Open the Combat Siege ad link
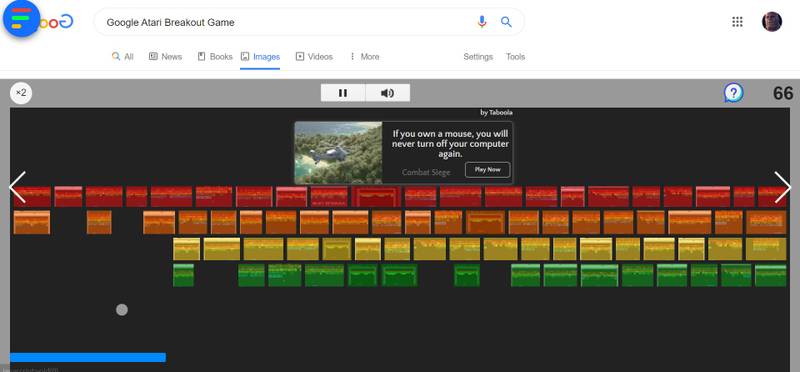 (426, 172)
